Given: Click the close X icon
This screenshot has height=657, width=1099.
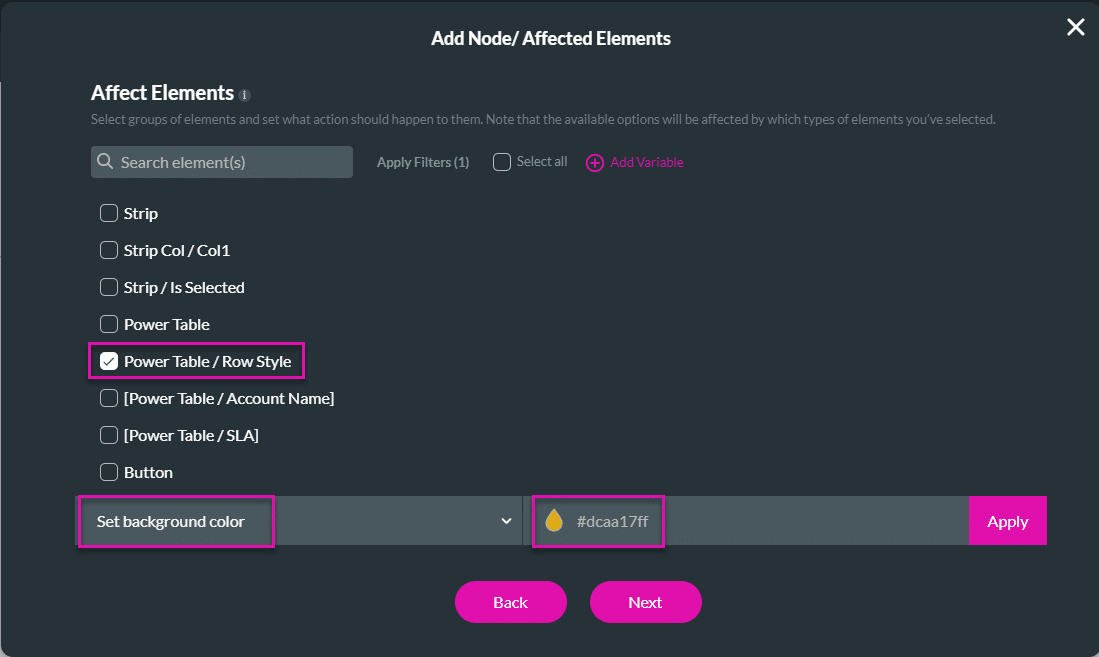Looking at the screenshot, I should pos(1075,27).
